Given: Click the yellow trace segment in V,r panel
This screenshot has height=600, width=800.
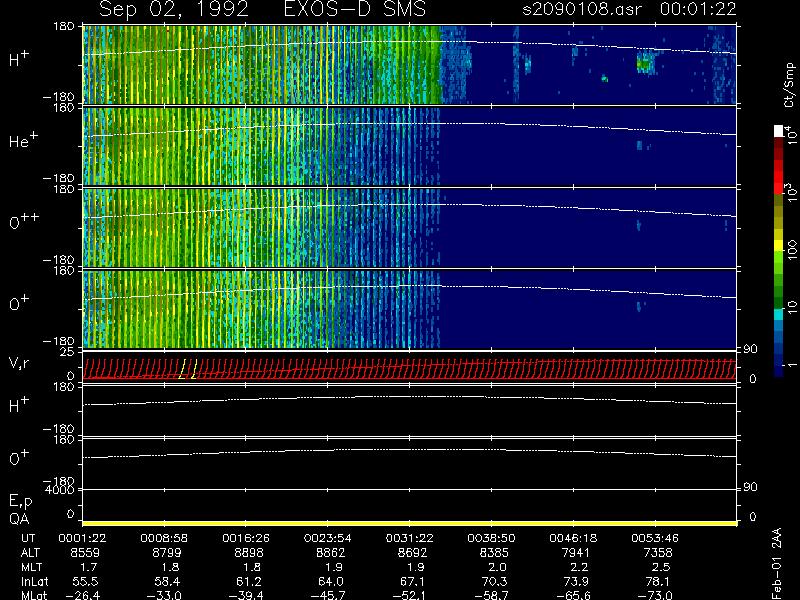Looking at the screenshot, I should tap(188, 369).
